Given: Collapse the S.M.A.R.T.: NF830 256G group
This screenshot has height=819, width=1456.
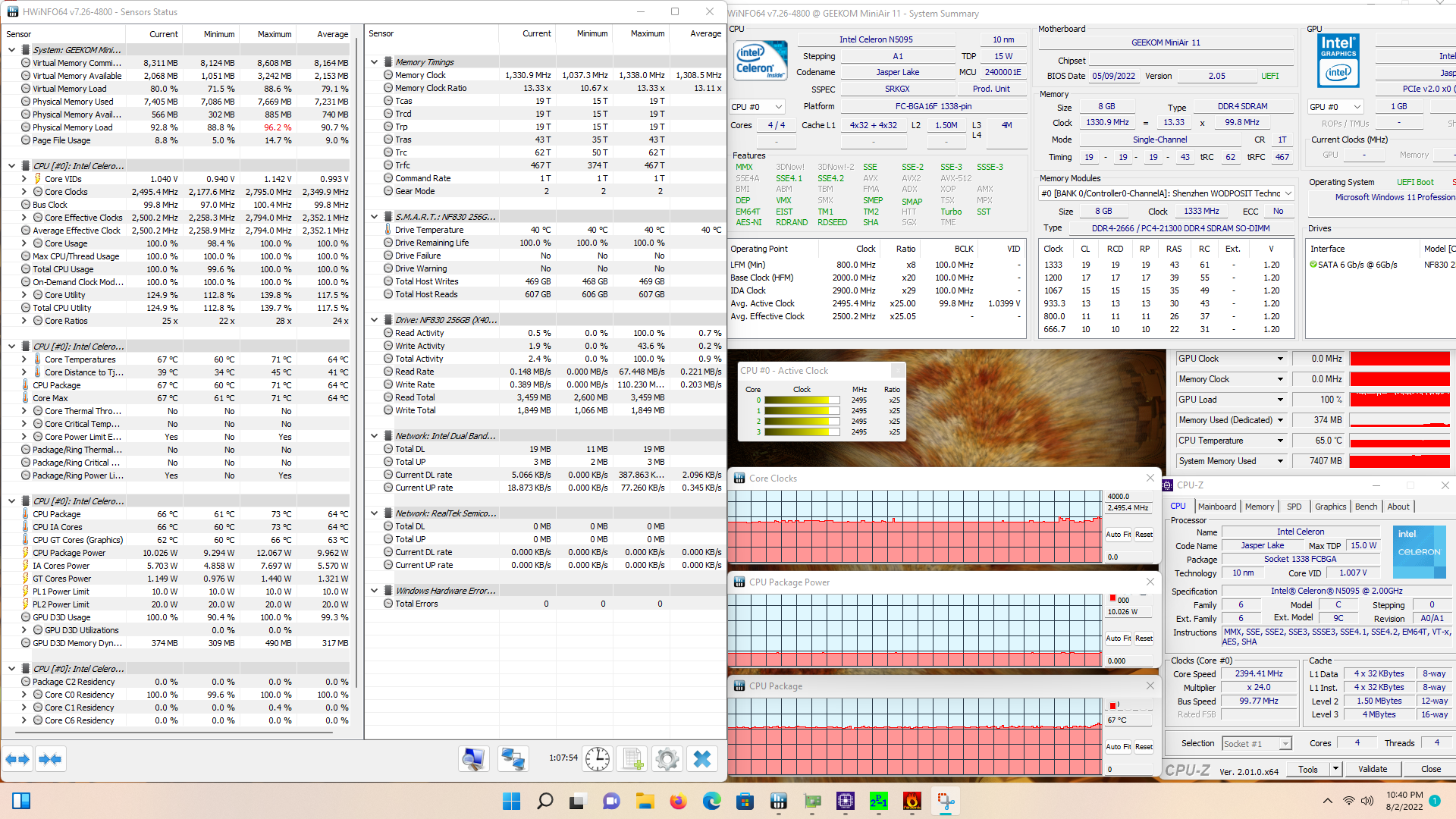Looking at the screenshot, I should click(374, 217).
